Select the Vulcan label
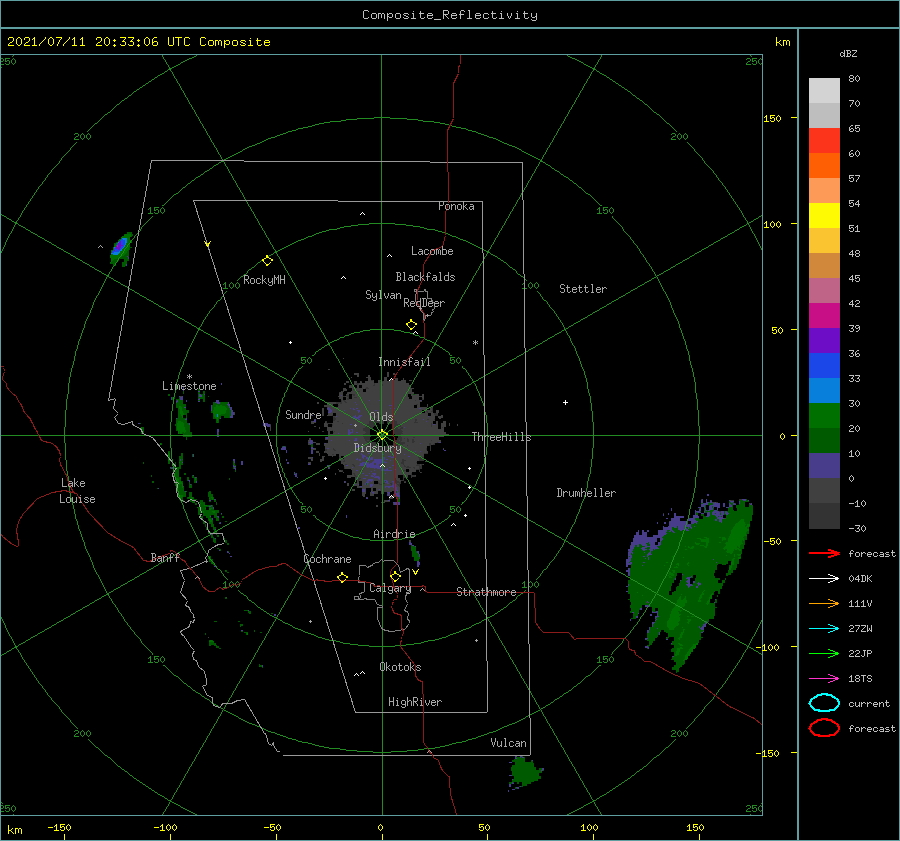900x841 pixels. tap(509, 743)
